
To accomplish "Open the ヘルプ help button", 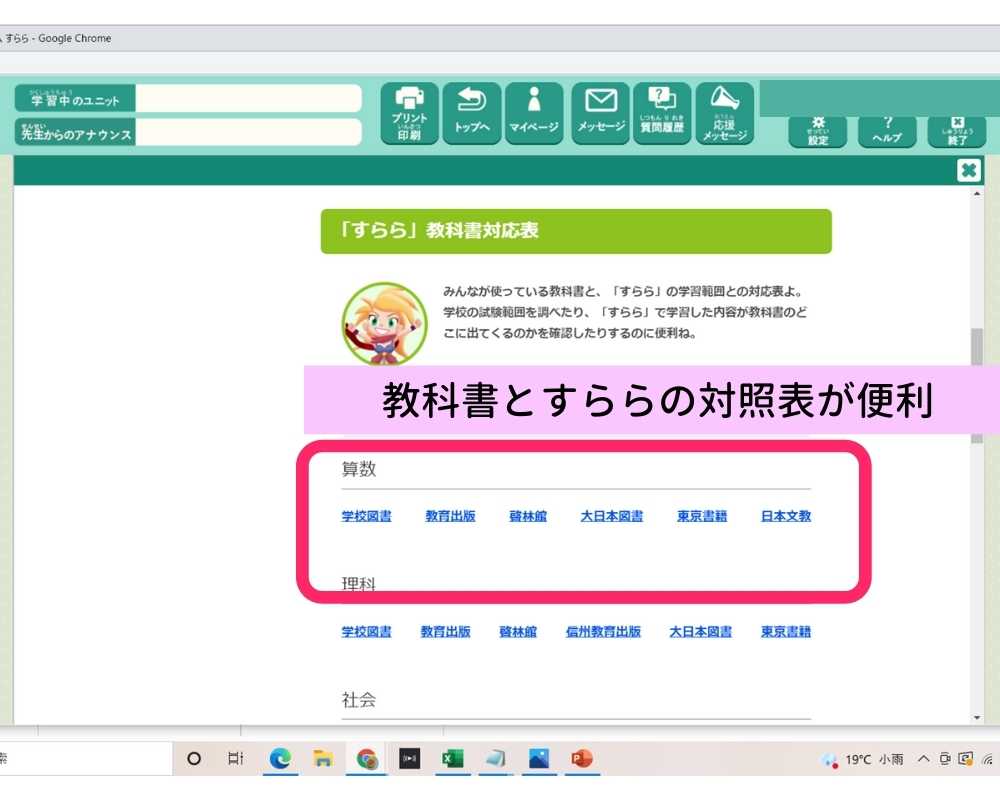I will [887, 131].
